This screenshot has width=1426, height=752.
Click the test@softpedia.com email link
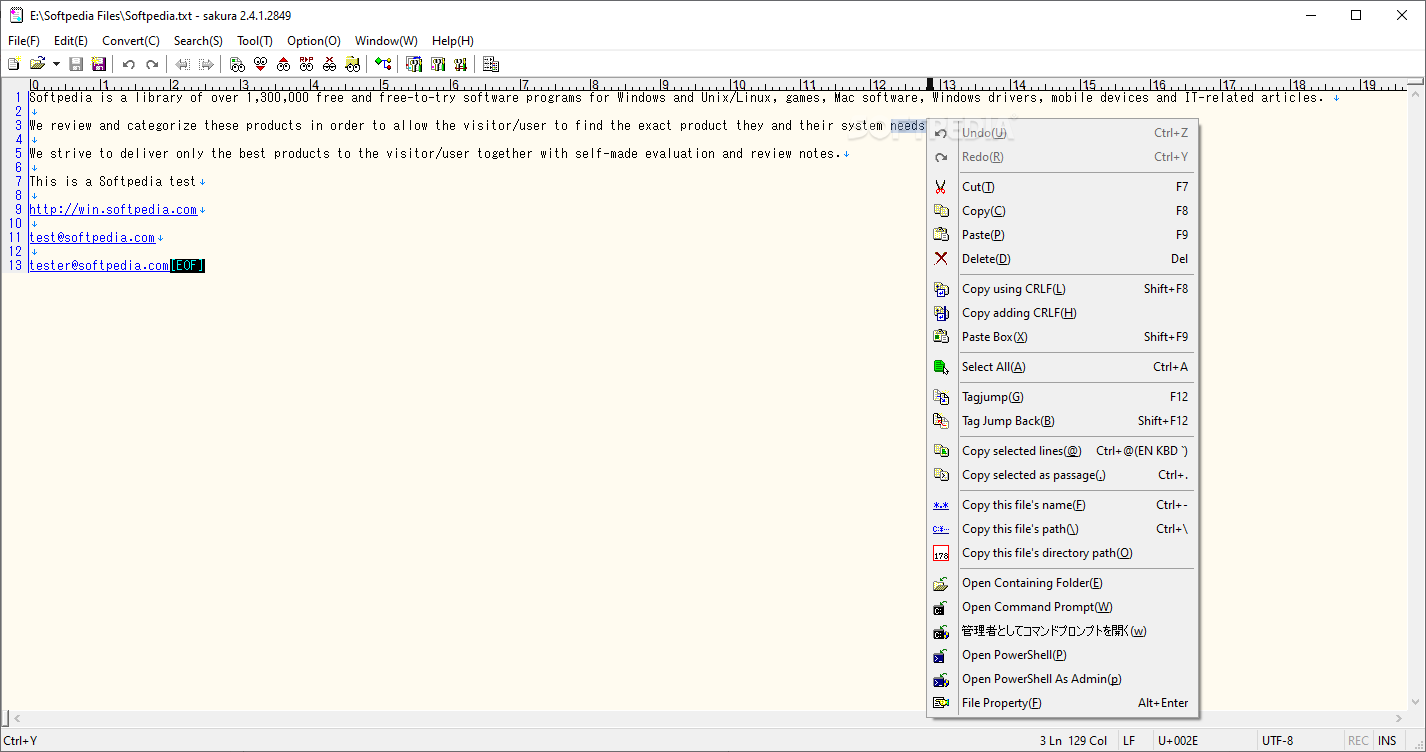pyautogui.click(x=92, y=238)
